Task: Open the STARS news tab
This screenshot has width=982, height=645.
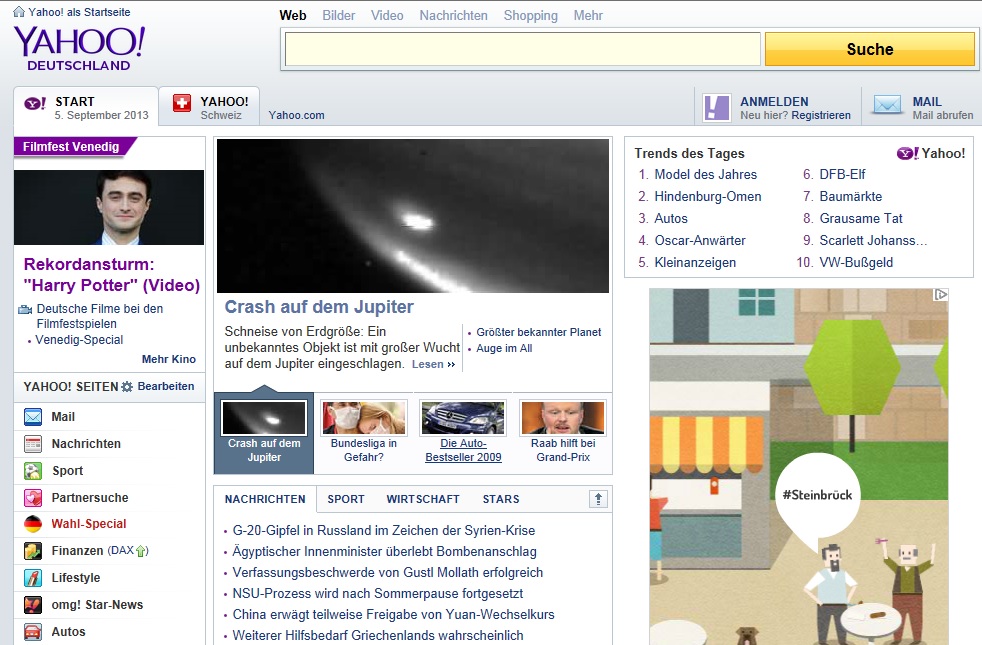Action: (x=501, y=499)
